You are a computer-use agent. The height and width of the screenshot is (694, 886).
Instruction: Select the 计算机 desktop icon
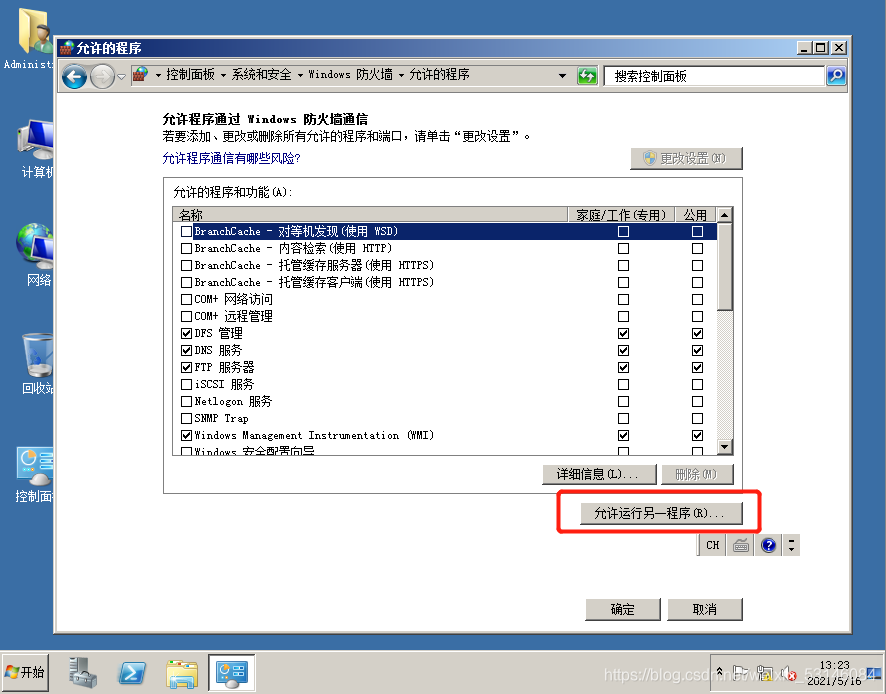pyautogui.click(x=35, y=149)
